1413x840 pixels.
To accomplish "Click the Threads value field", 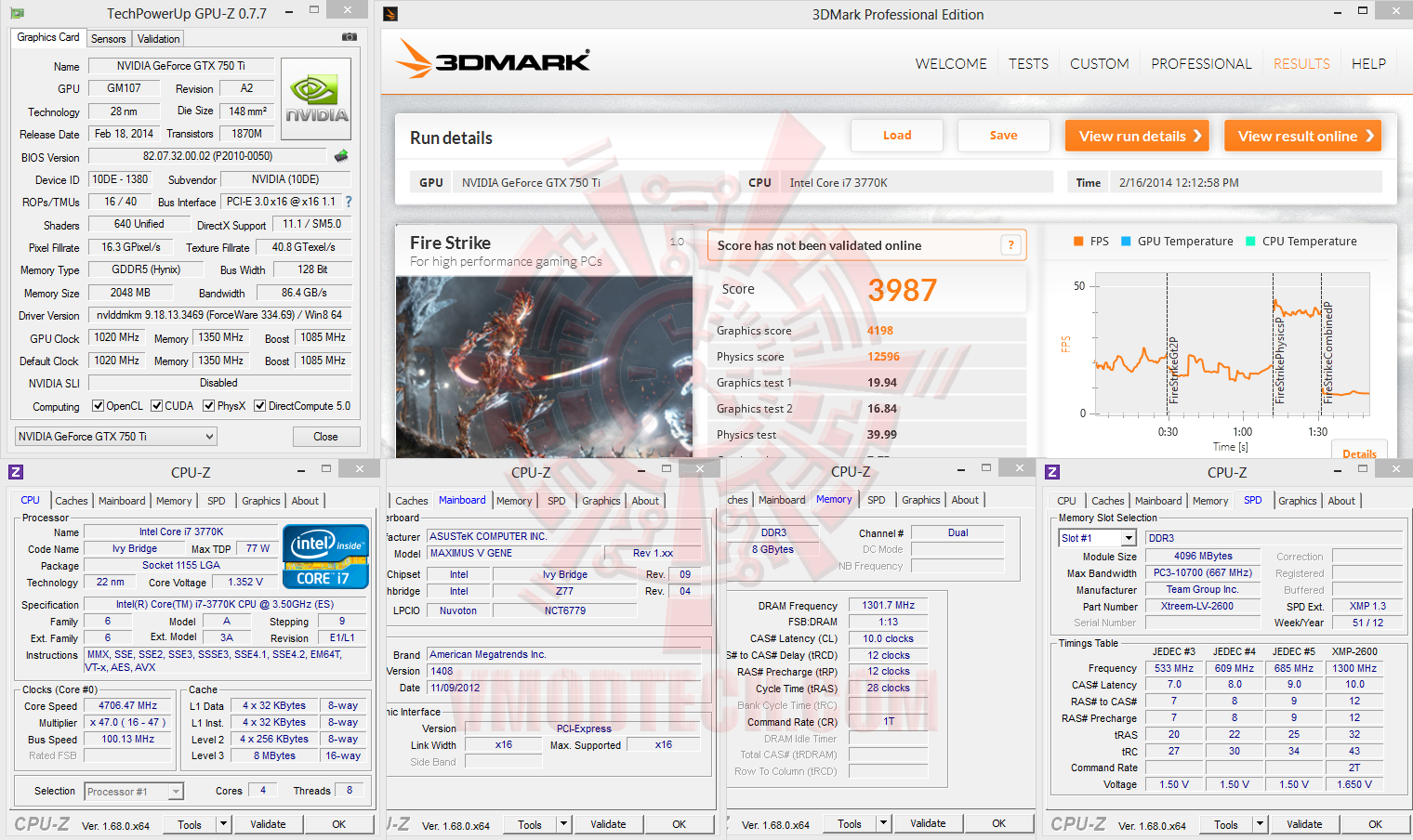I will tap(350, 791).
